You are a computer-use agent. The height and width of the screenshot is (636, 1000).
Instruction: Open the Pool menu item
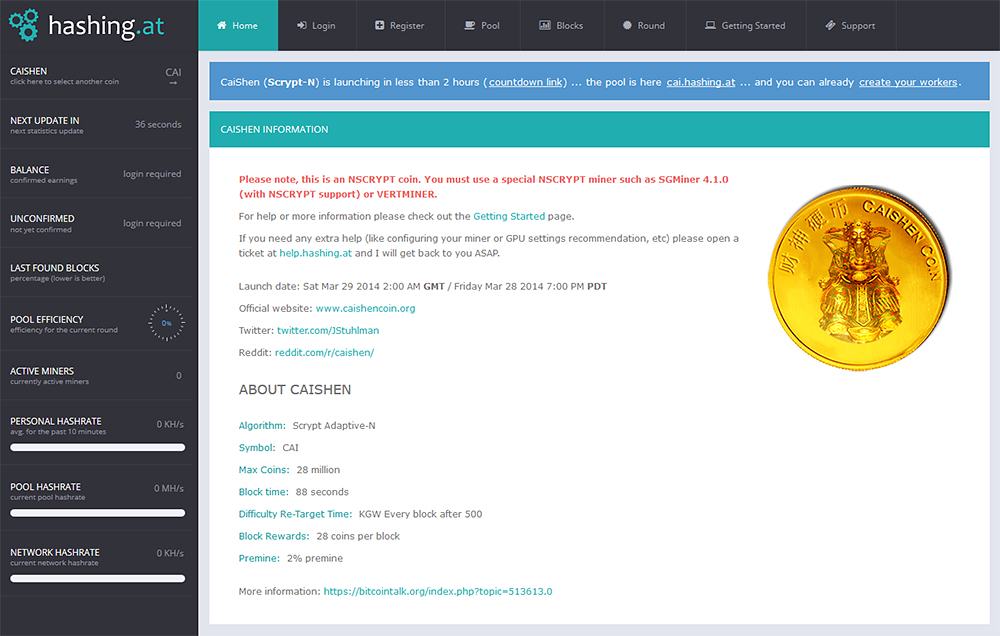coord(482,26)
